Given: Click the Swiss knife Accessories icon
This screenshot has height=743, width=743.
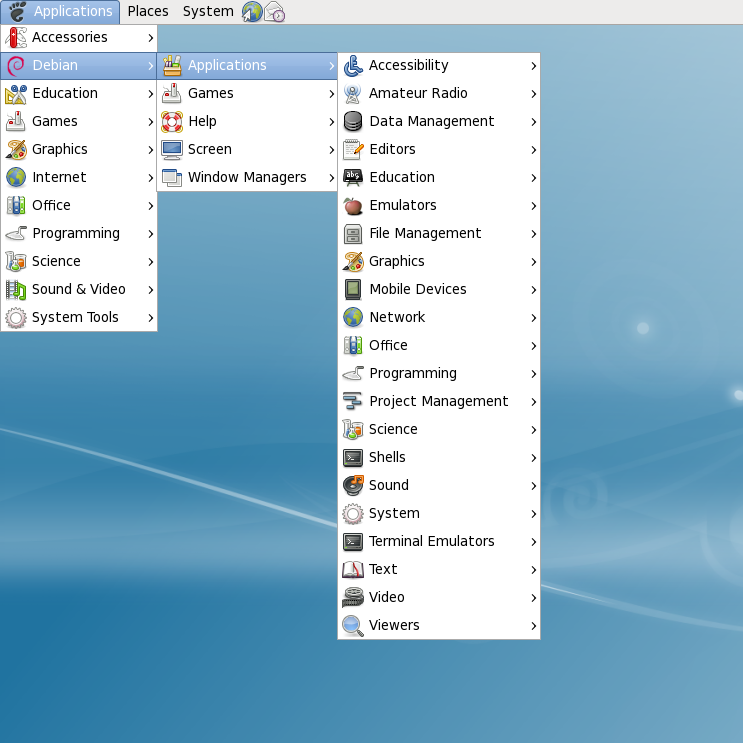Looking at the screenshot, I should (x=16, y=37).
